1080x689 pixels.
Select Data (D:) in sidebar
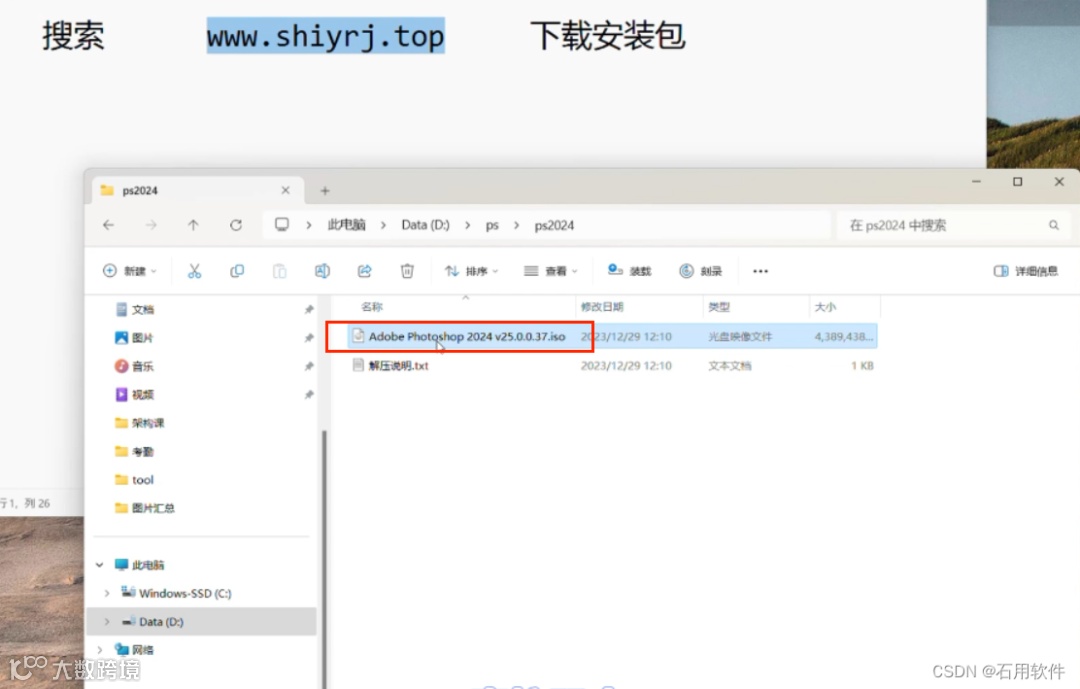pos(161,621)
